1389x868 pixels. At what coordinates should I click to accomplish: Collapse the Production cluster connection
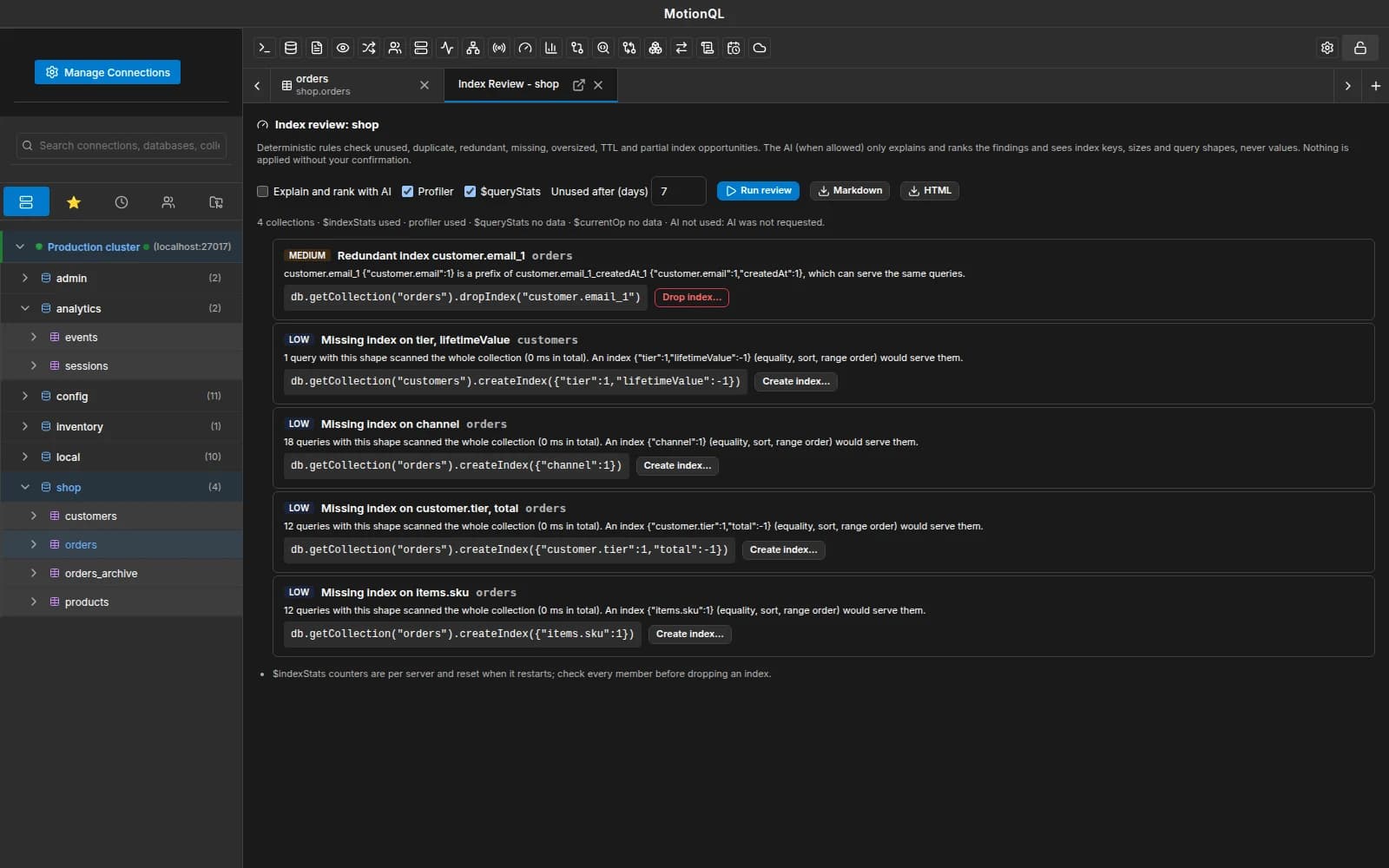point(20,247)
